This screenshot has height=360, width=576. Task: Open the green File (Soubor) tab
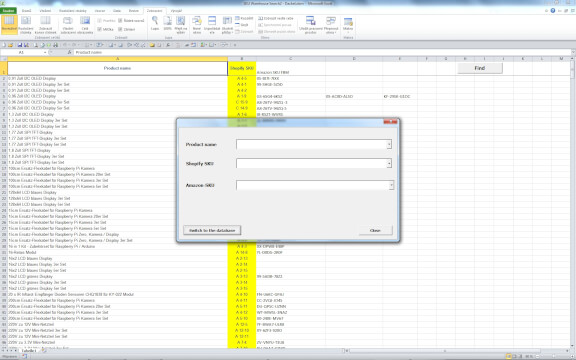click(9, 11)
